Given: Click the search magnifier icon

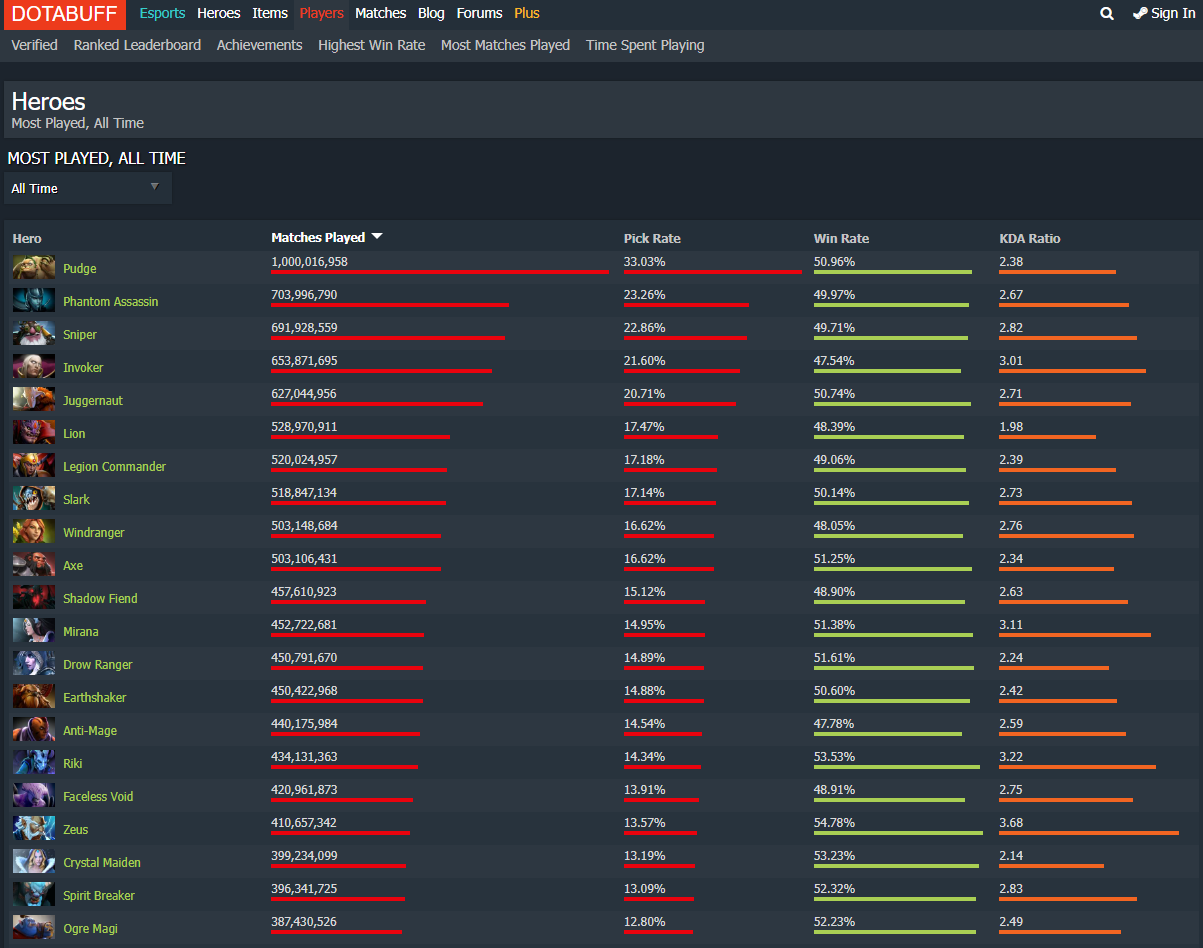Looking at the screenshot, I should [1106, 14].
